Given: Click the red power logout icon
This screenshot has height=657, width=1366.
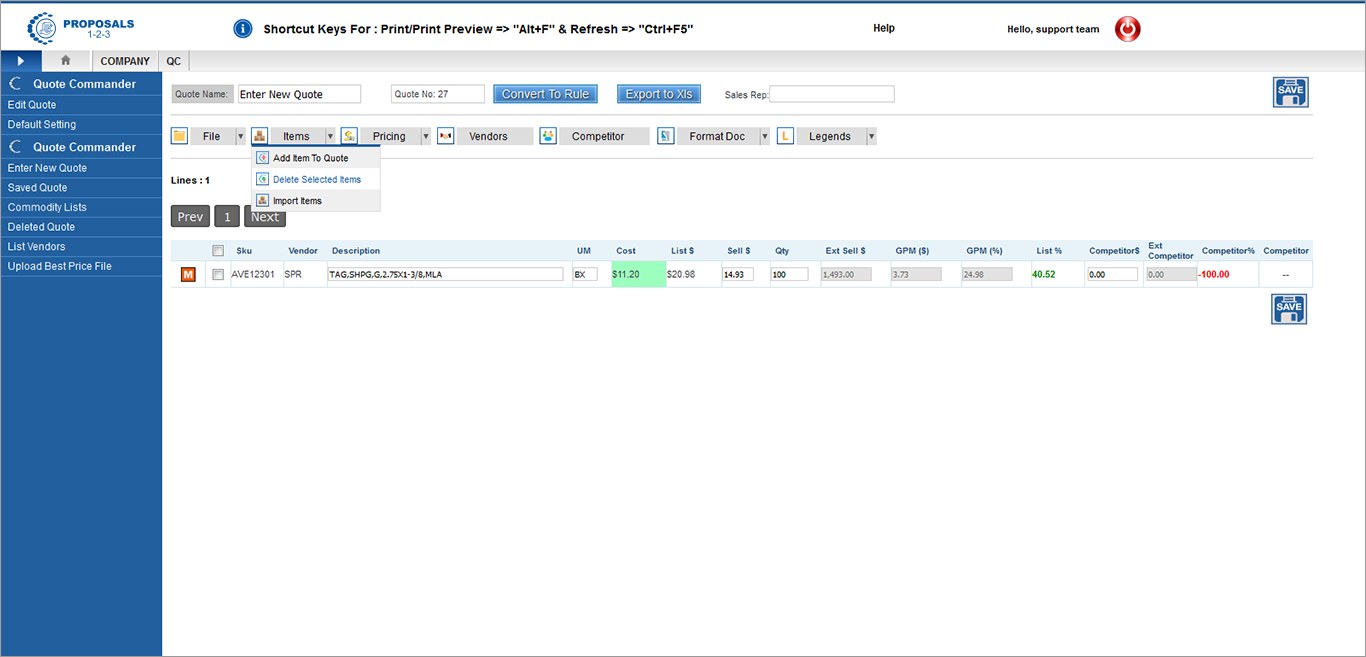Looking at the screenshot, I should (1127, 29).
